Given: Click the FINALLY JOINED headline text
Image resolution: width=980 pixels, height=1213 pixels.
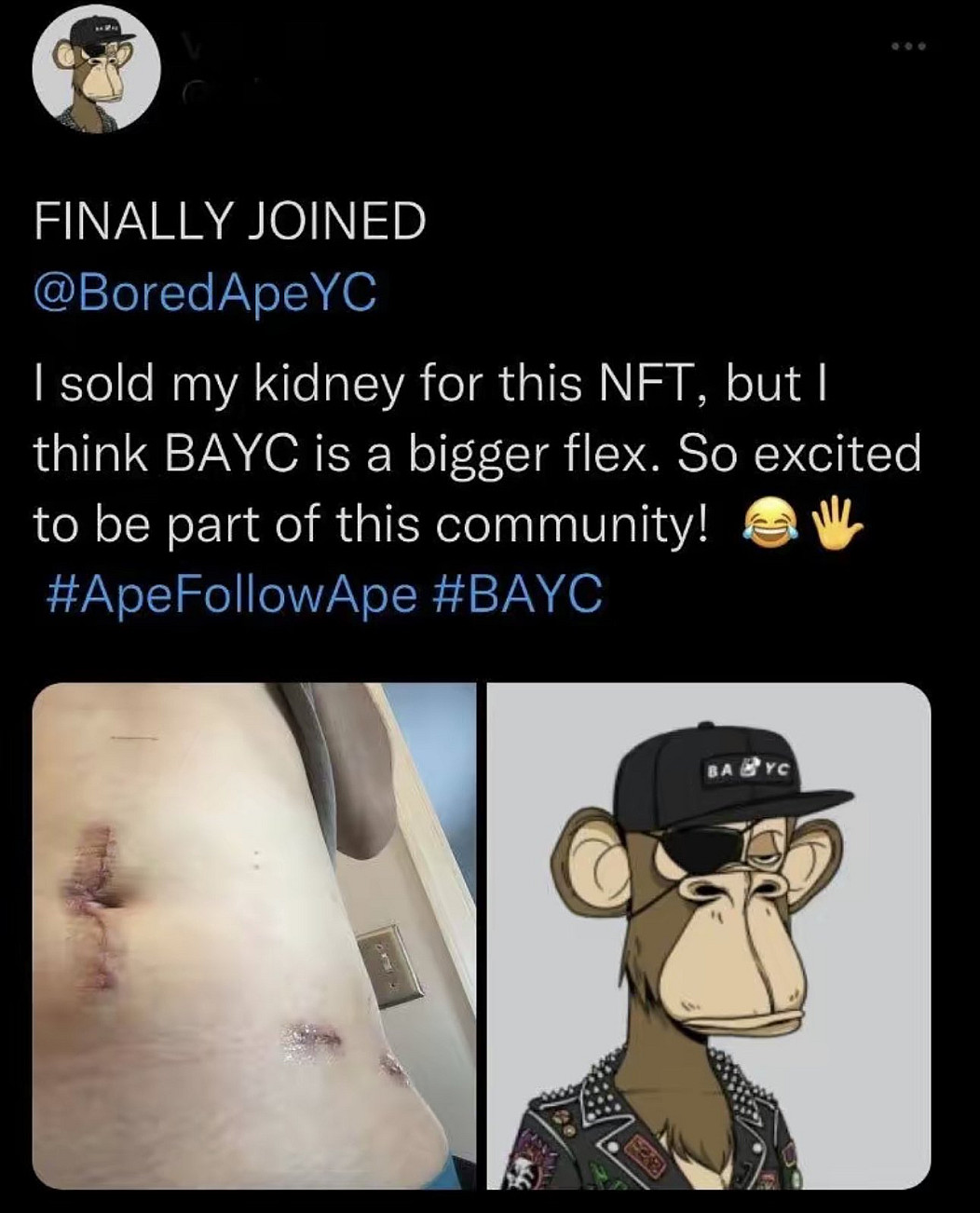Looking at the screenshot, I should point(229,222).
